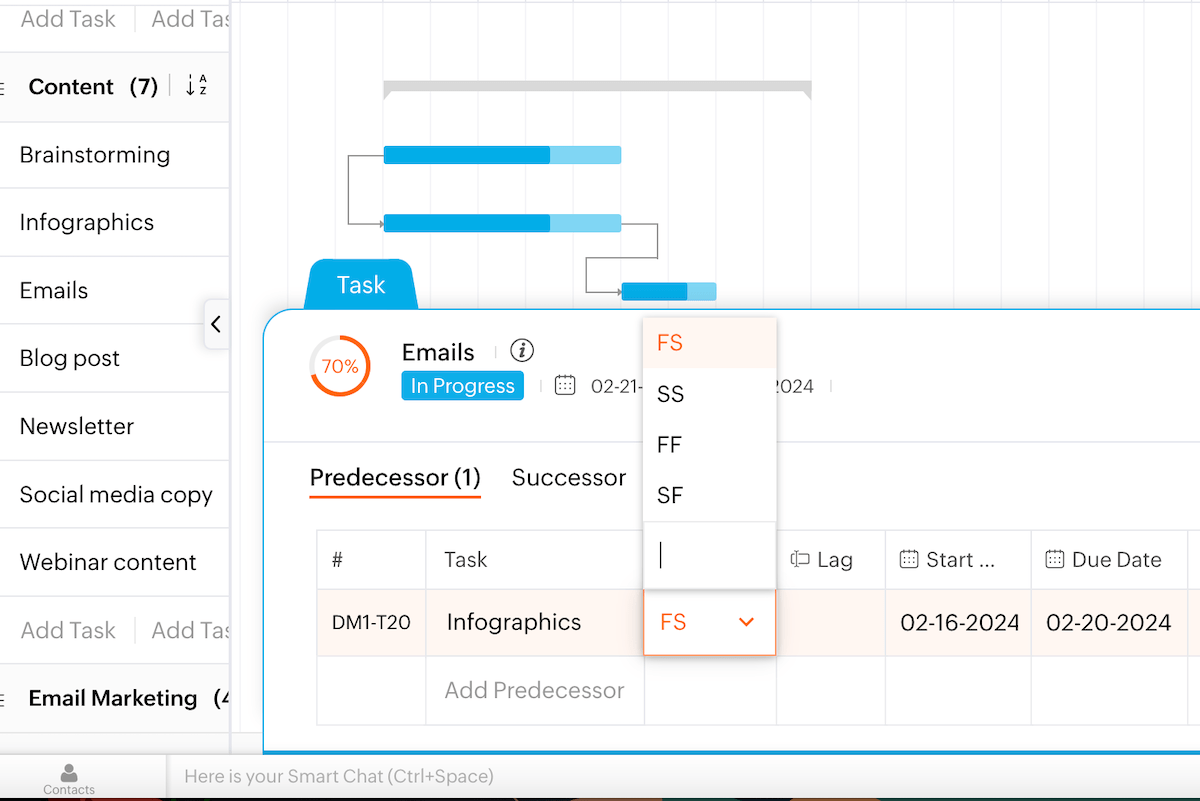Select SS from the dependency list
Screen dimensions: 1200x801
coord(670,394)
